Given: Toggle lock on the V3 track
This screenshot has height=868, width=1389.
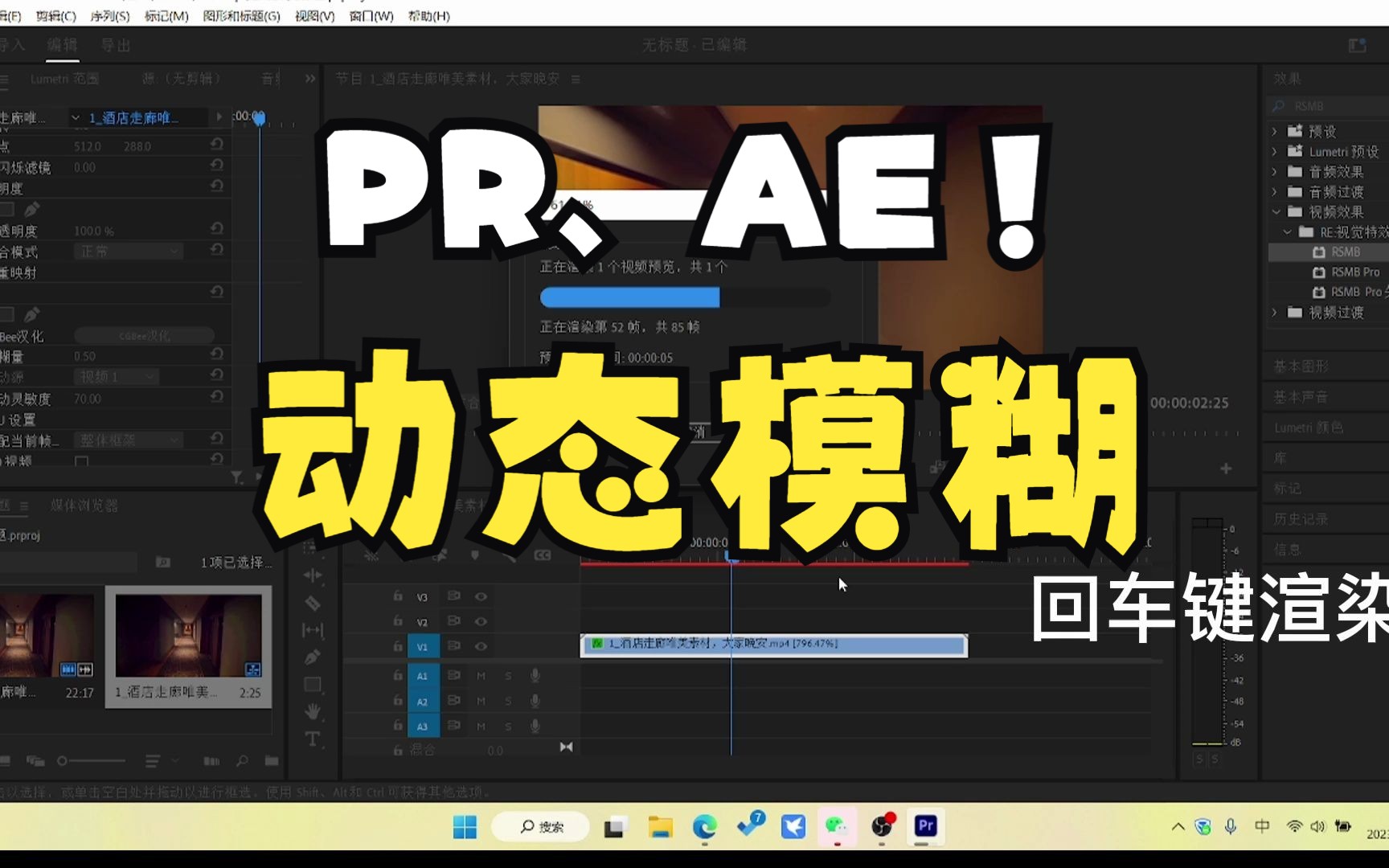Looking at the screenshot, I should 398,596.
